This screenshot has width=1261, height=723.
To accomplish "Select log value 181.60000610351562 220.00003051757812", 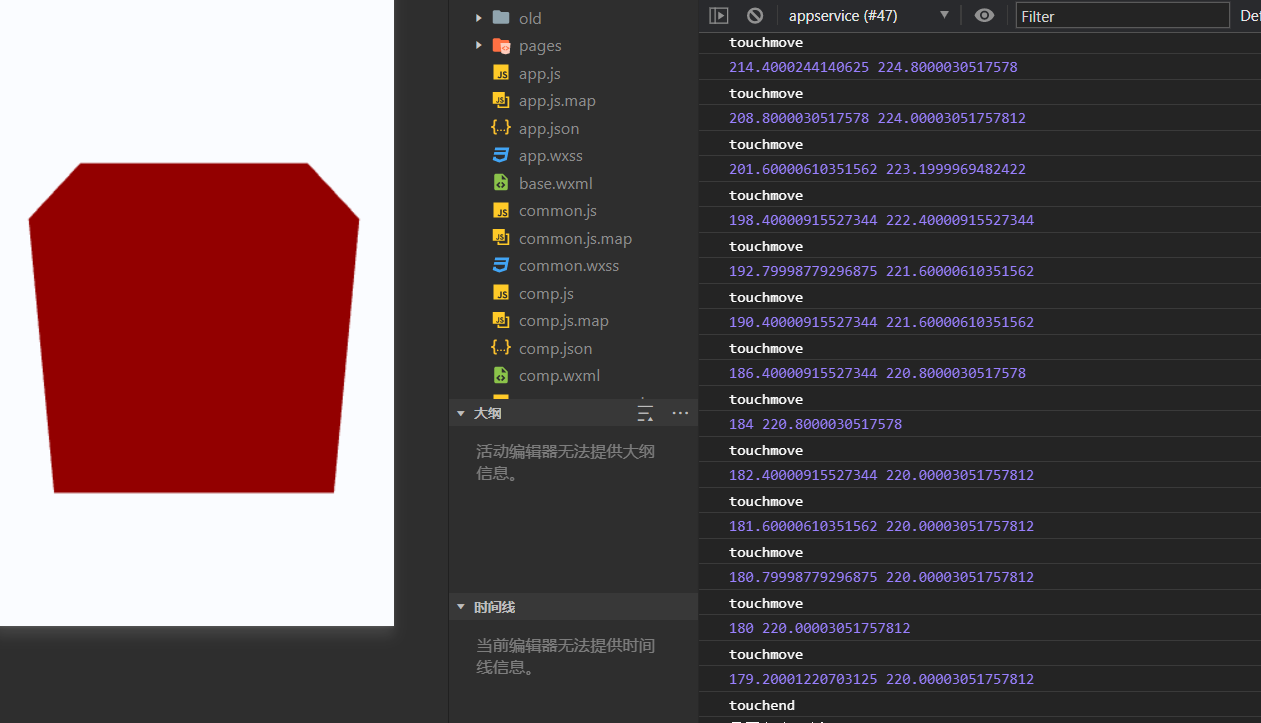I will coord(881,526).
